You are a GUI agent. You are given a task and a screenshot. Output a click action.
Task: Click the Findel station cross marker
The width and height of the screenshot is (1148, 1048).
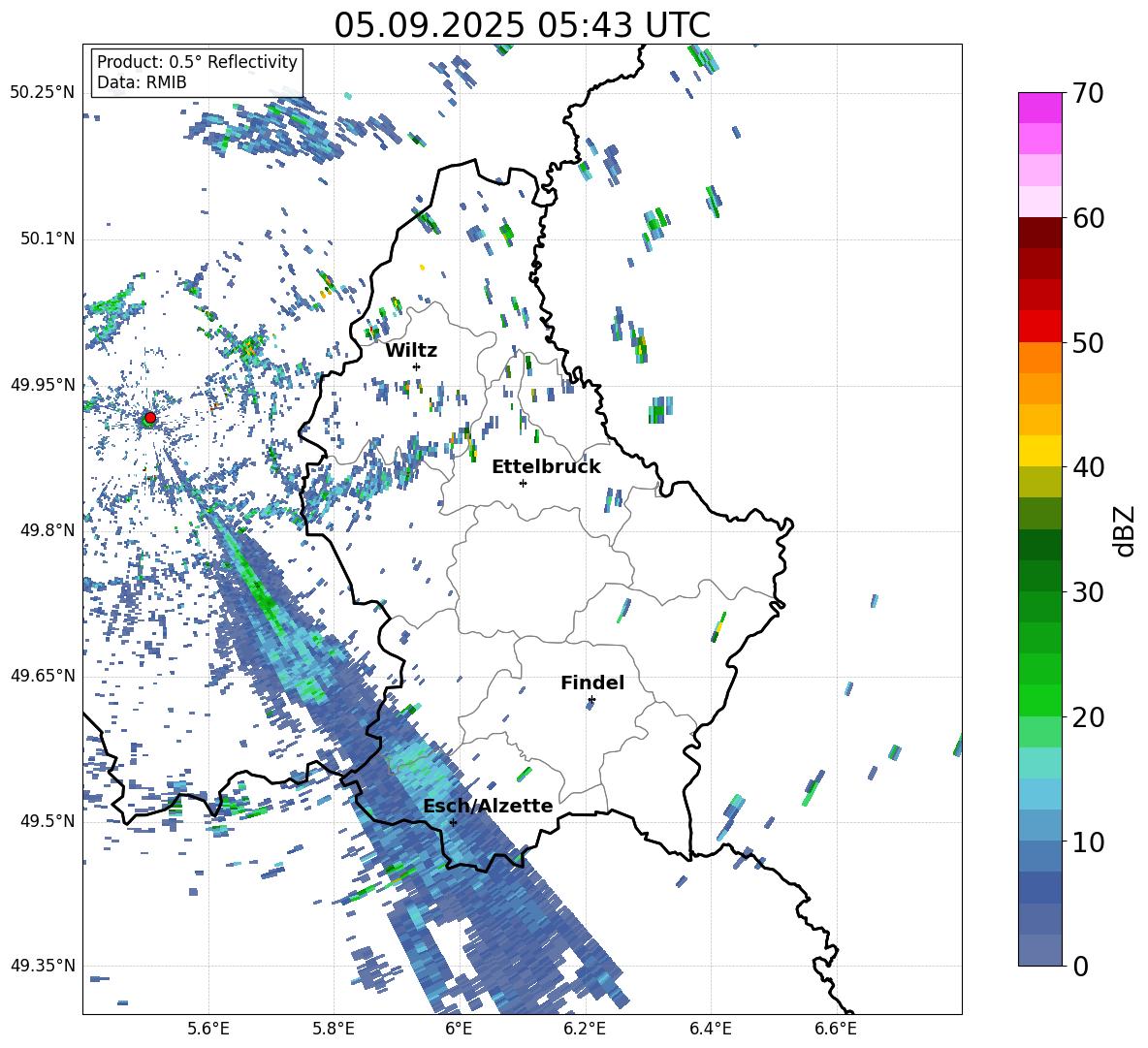(x=591, y=700)
